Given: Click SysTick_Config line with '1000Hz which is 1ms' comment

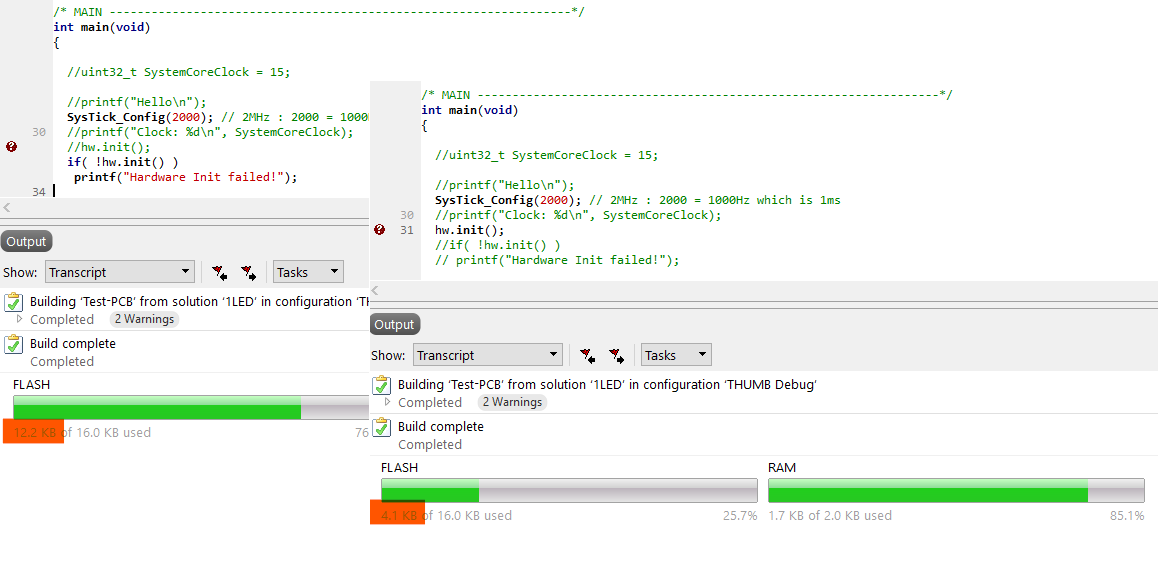Looking at the screenshot, I should (x=637, y=200).
